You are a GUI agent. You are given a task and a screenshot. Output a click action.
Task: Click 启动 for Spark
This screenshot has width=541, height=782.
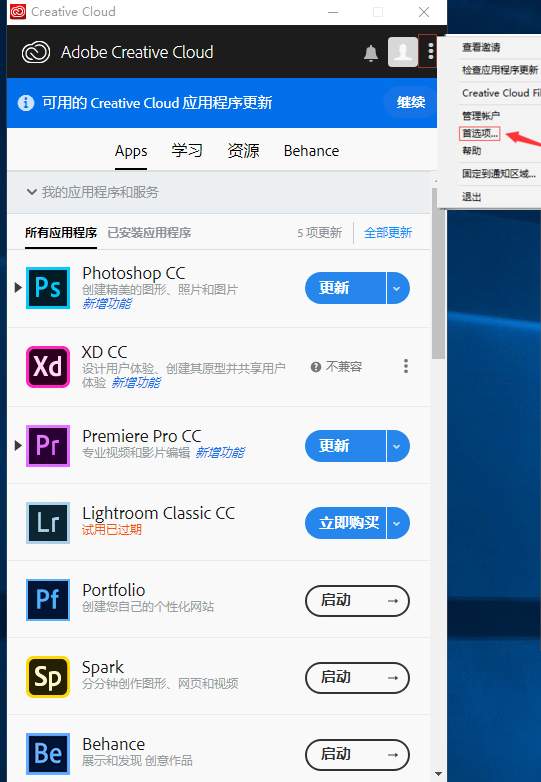[357, 678]
